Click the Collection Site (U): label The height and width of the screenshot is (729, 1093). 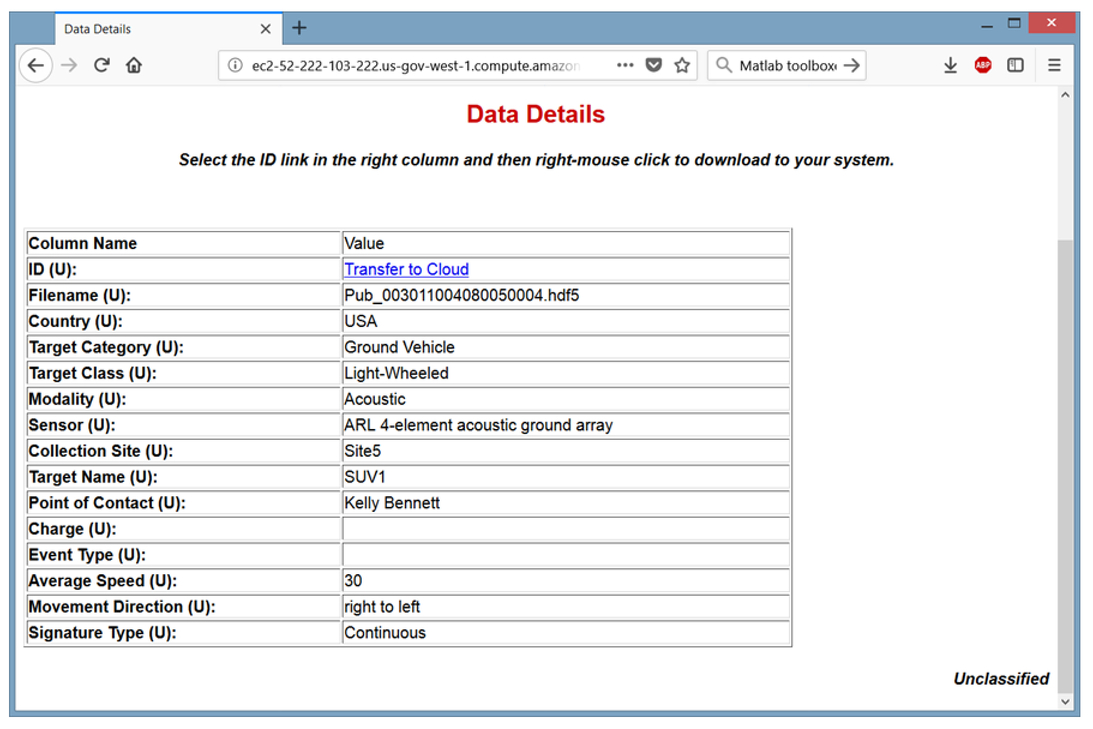[100, 451]
